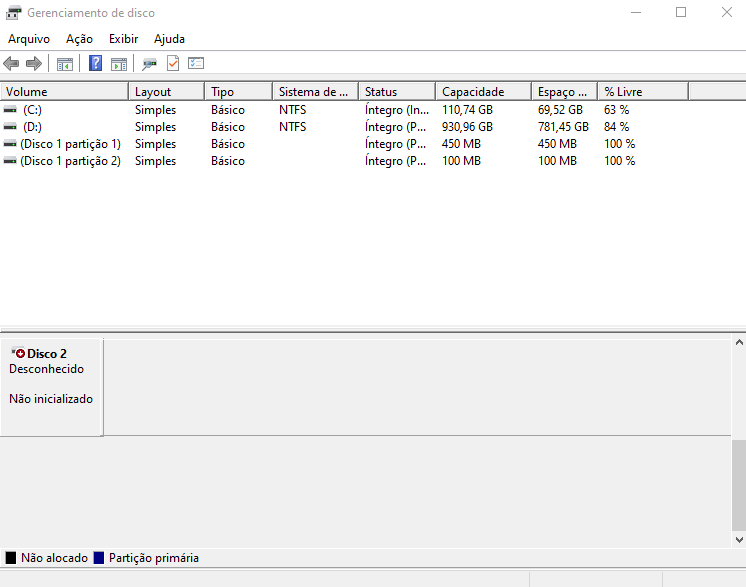Select the (Disco 1 partição 2) row
The height and width of the screenshot is (587, 746).
(x=344, y=161)
